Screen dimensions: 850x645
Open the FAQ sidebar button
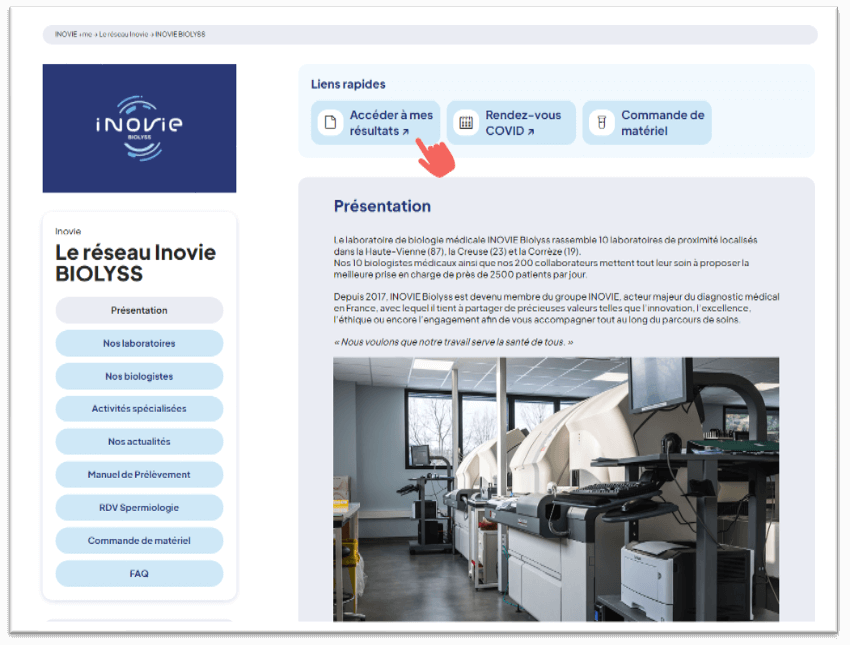point(139,573)
